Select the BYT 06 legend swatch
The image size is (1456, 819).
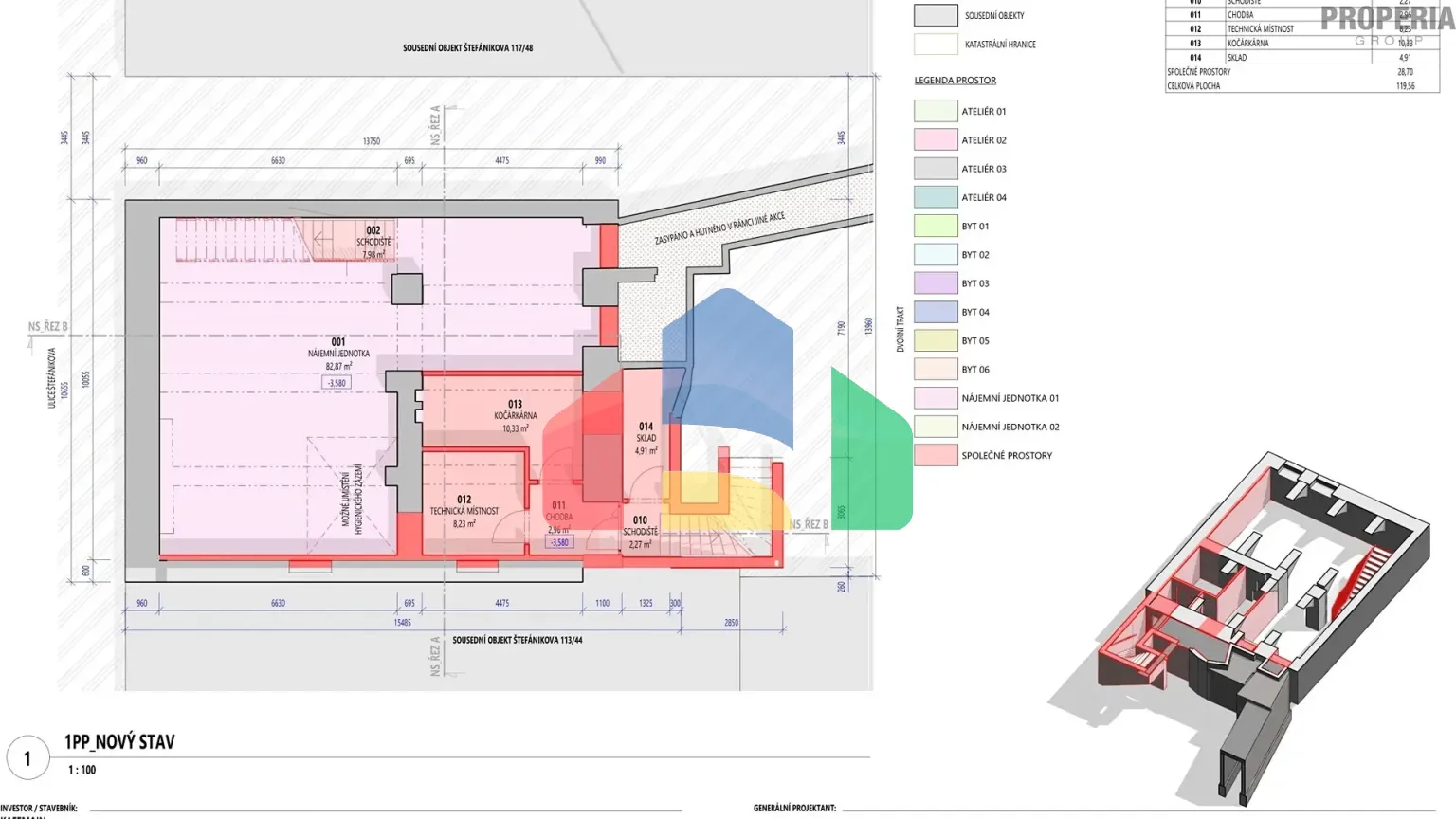pyautogui.click(x=935, y=369)
